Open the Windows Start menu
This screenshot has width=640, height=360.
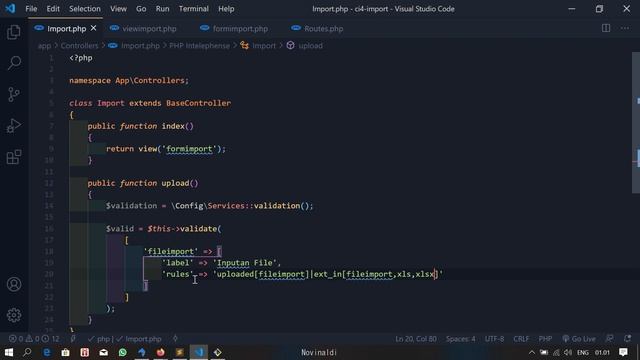click(9, 352)
